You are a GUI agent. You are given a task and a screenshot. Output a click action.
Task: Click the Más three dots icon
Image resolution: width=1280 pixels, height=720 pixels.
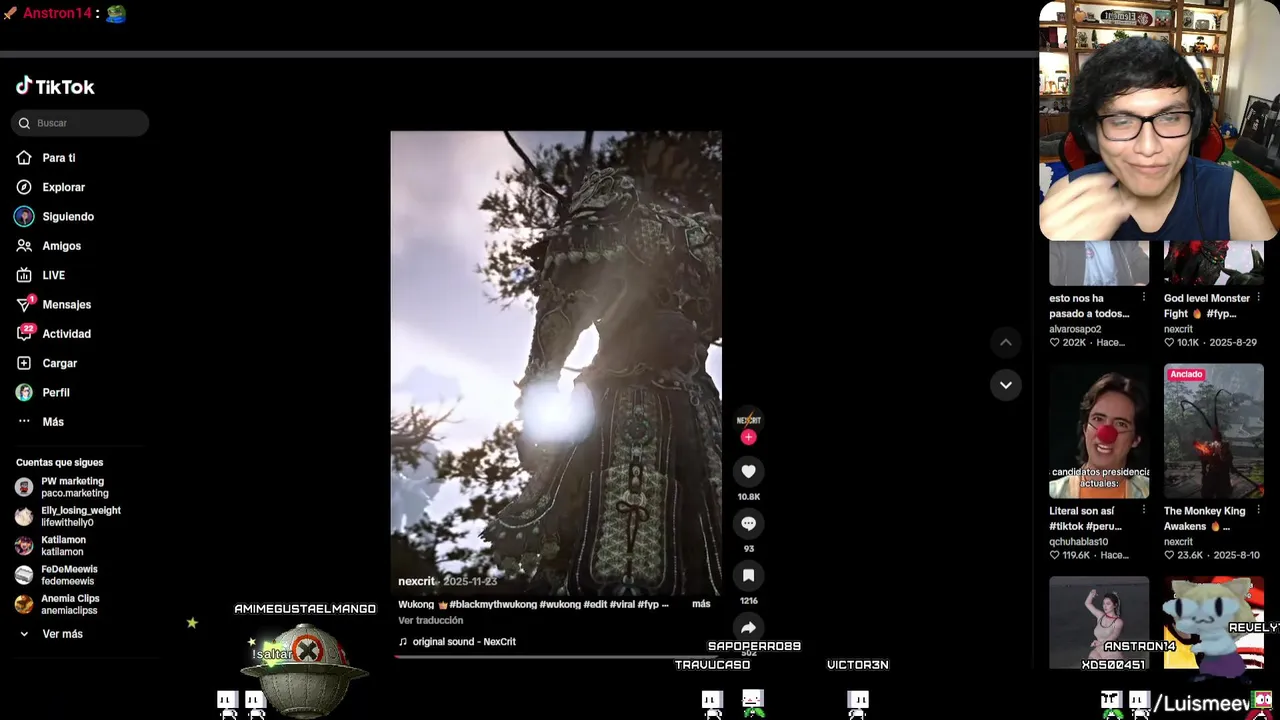(24, 422)
